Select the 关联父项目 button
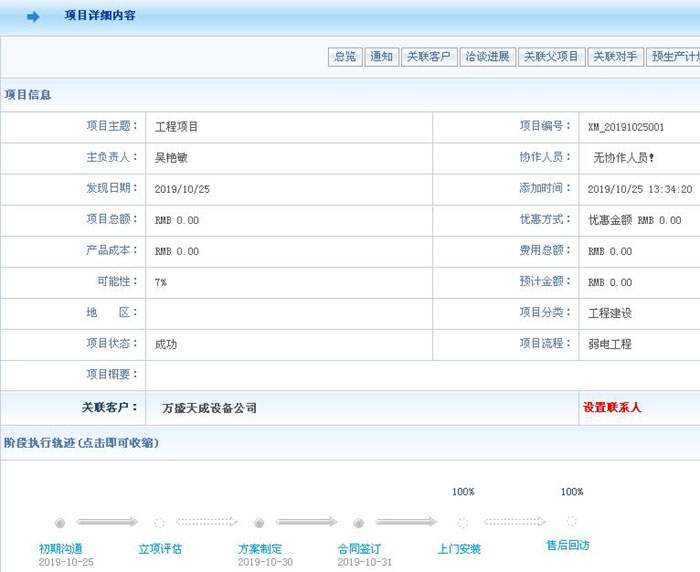The image size is (700, 572). [552, 57]
